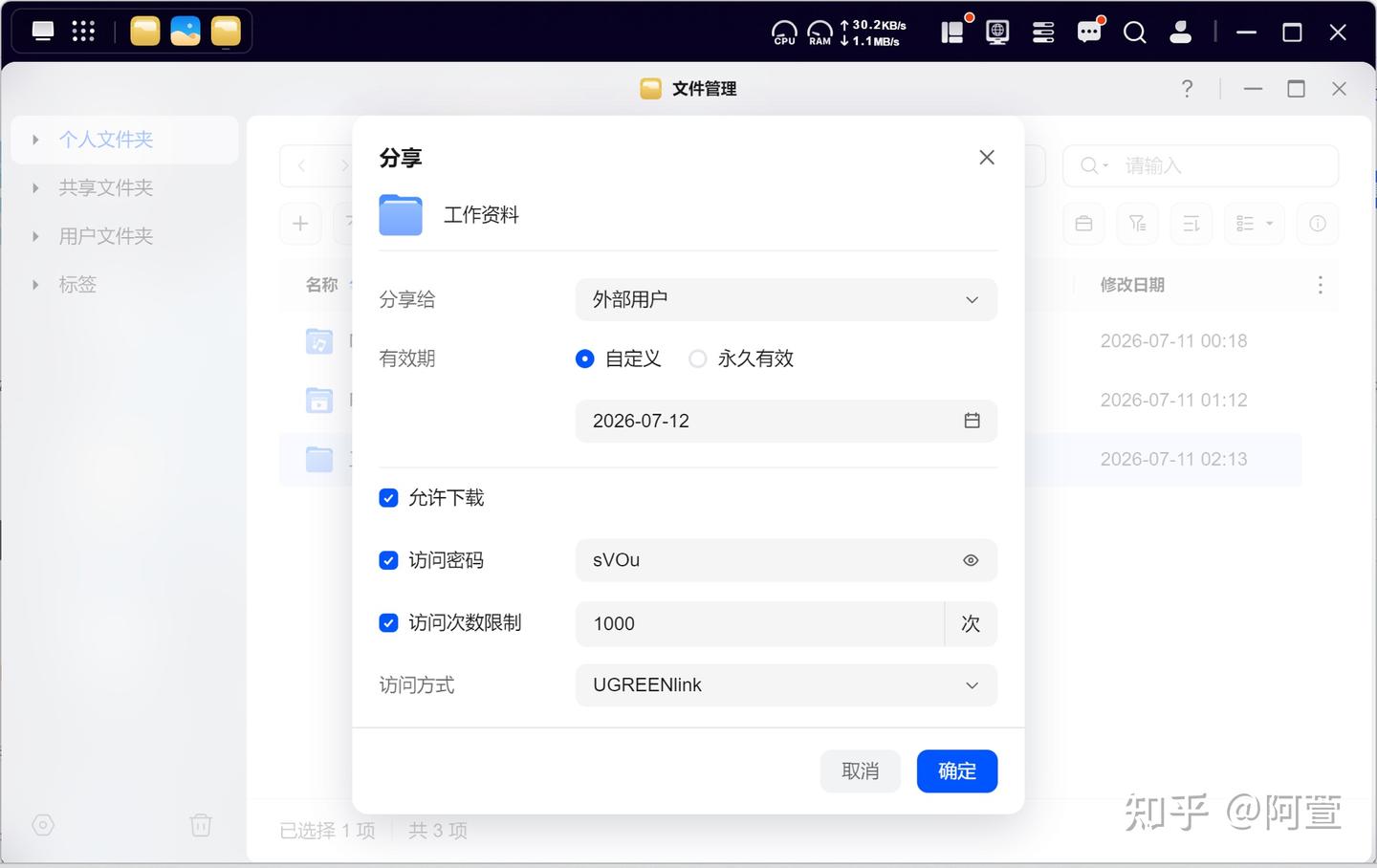Click the 确定 button
1377x868 pixels.
tap(957, 771)
